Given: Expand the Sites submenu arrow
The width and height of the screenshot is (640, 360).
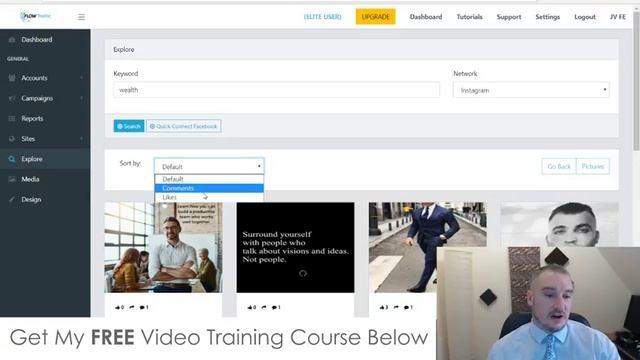Looking at the screenshot, I should click(x=81, y=139).
